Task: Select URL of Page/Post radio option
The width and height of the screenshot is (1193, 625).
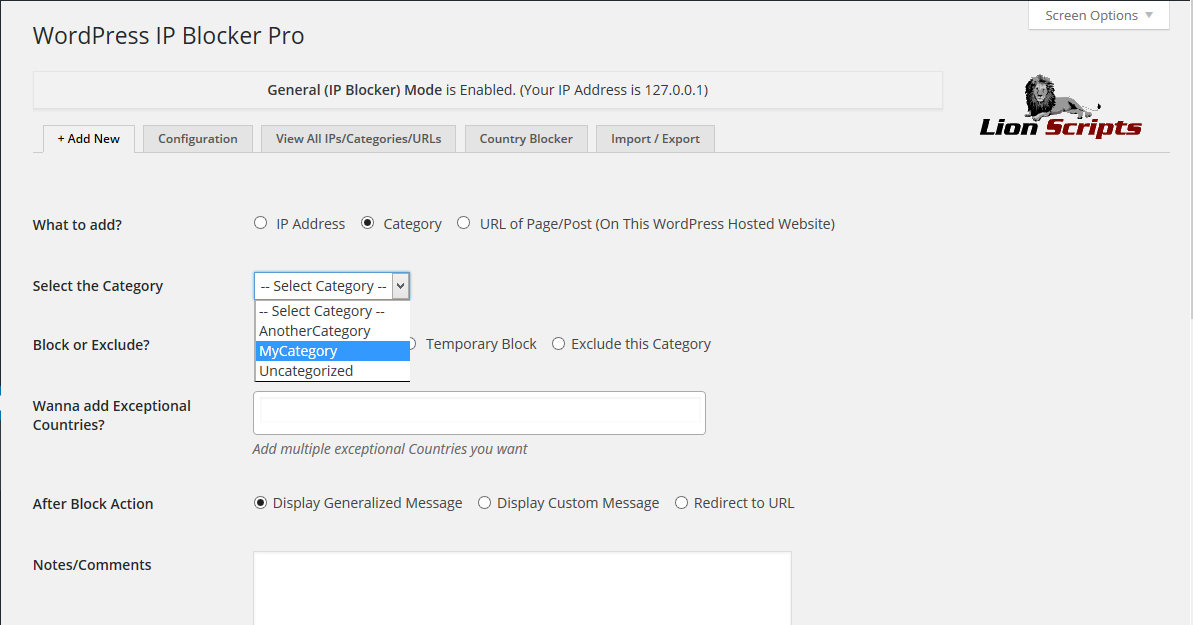Action: pos(464,224)
